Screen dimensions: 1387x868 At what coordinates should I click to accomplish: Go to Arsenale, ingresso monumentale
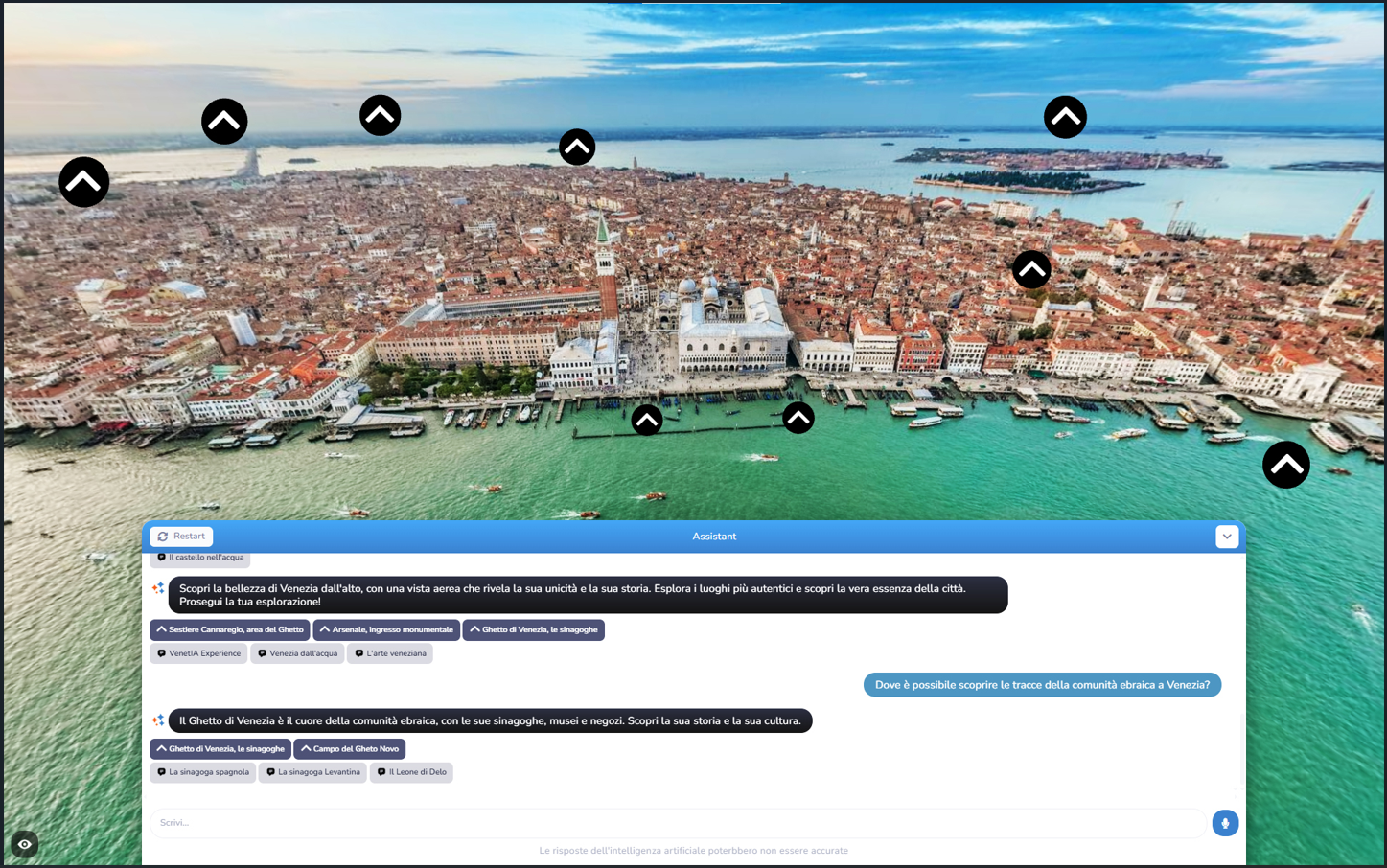point(386,630)
